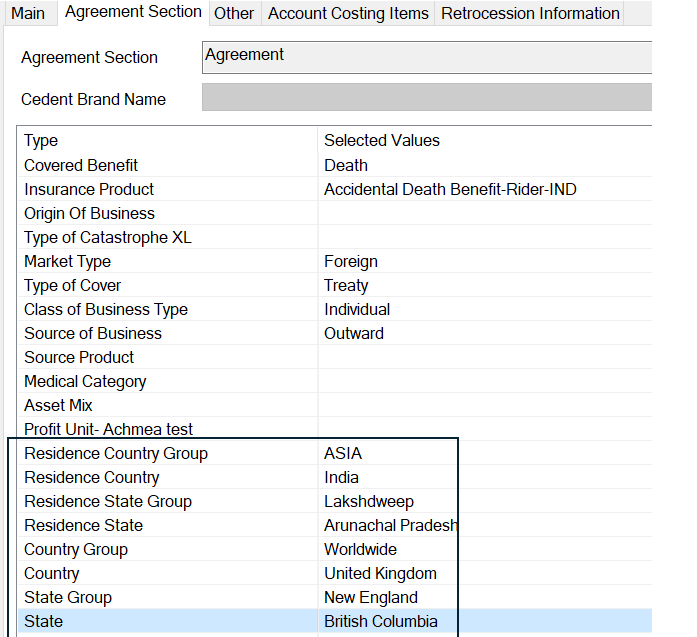Select the Country Group row

click(x=76, y=549)
